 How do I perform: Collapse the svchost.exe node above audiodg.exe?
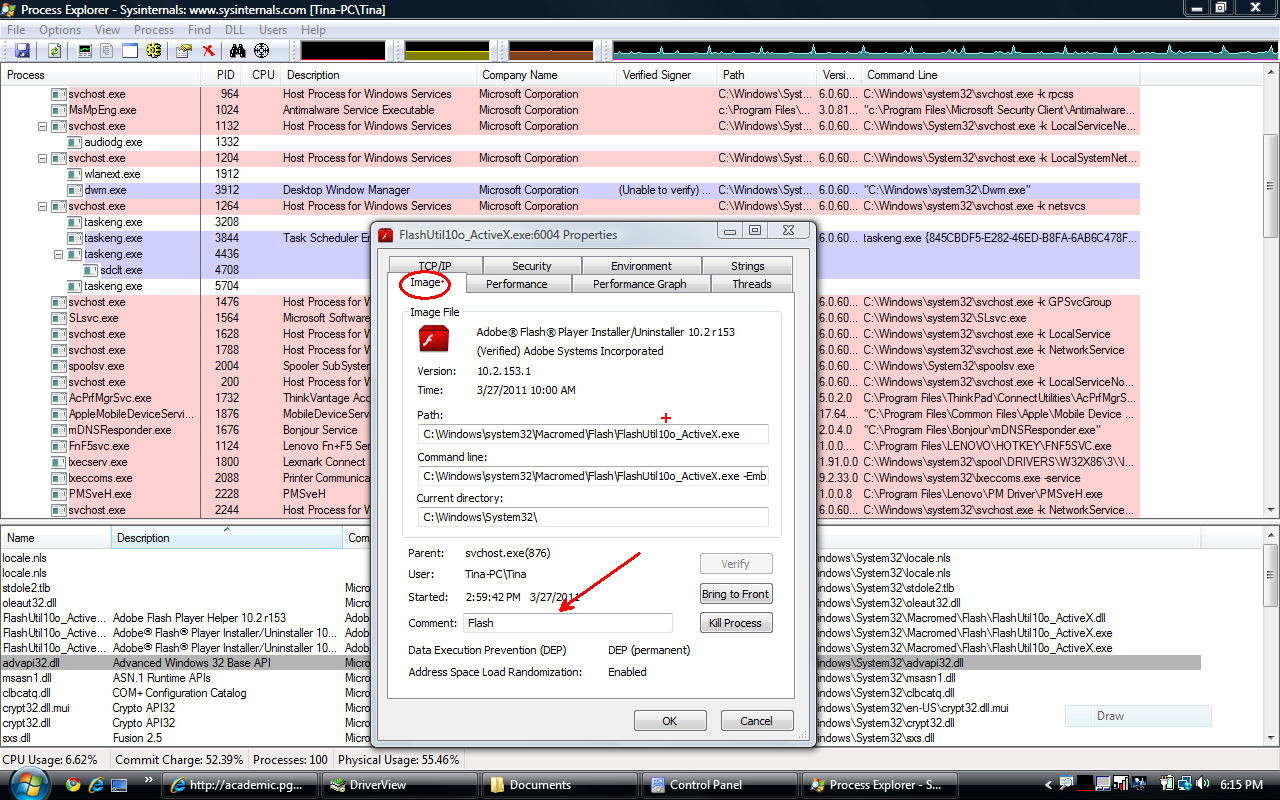[x=42, y=126]
